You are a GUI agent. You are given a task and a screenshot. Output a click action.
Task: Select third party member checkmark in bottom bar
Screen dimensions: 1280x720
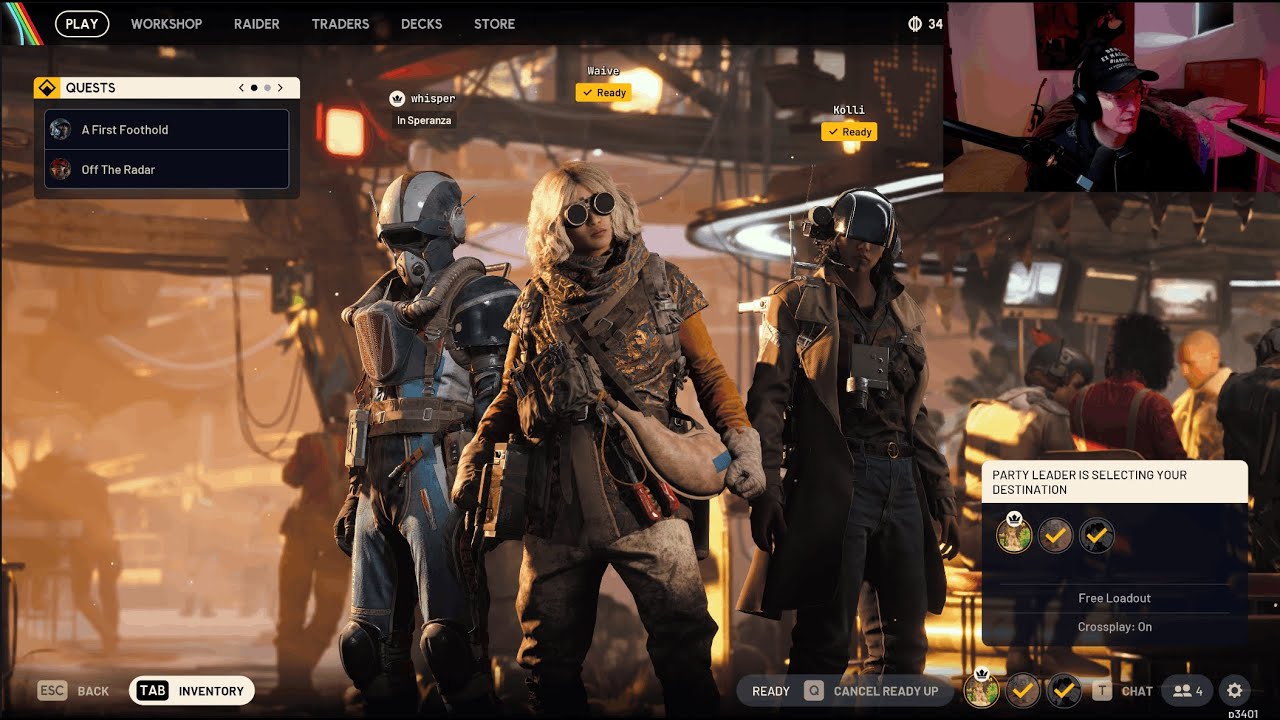pyautogui.click(x=1064, y=690)
